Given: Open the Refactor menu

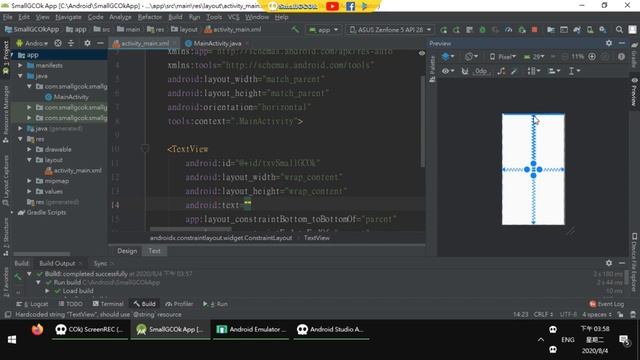Looking at the screenshot, I should point(150,17).
